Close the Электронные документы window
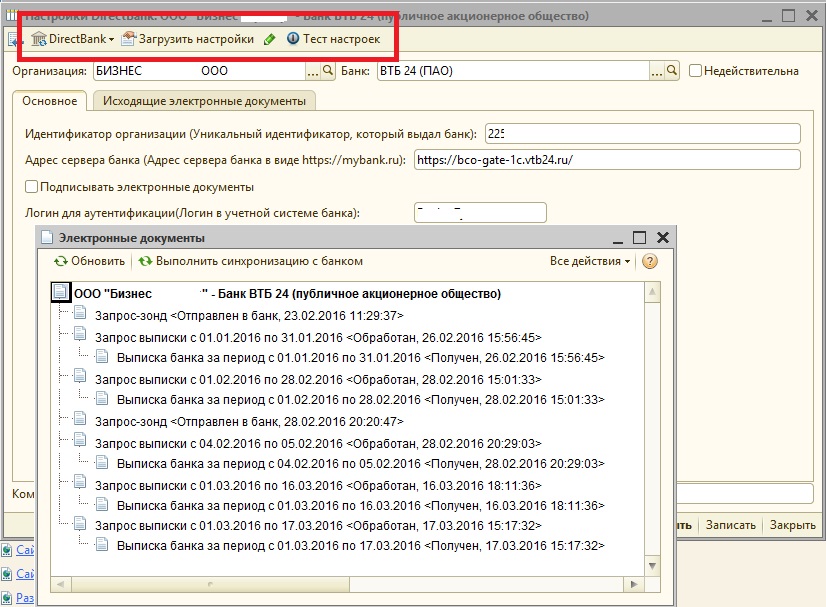This screenshot has width=826, height=607. tap(663, 238)
